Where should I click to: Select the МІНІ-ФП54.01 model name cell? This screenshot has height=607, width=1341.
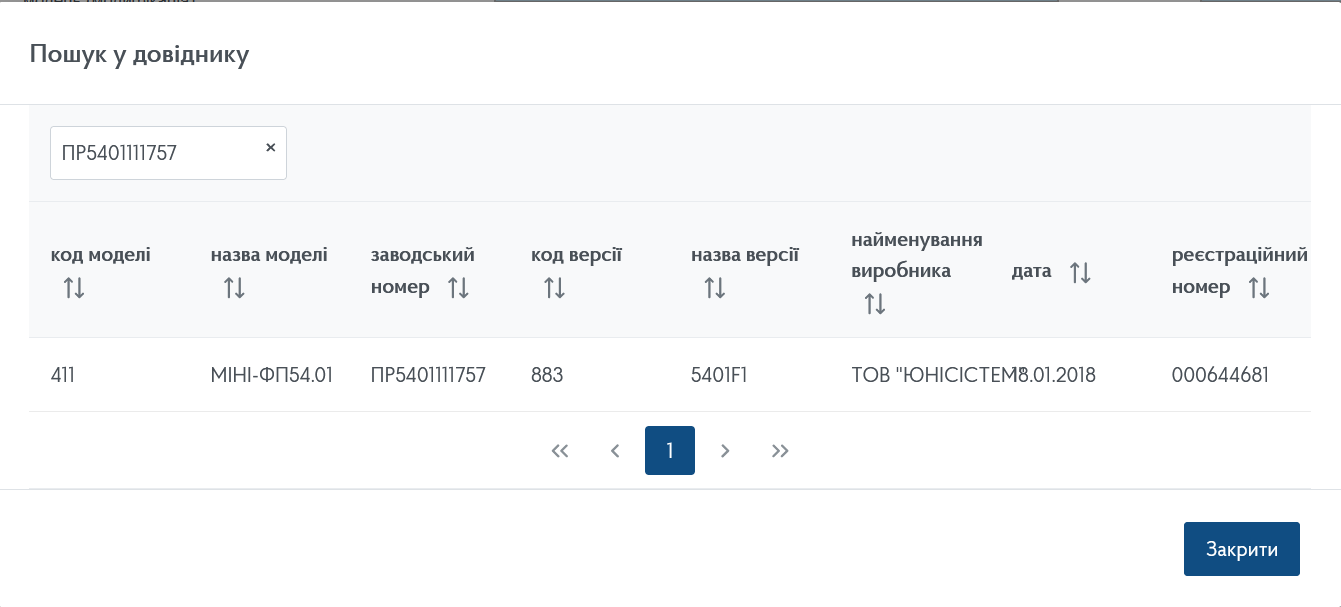271,375
